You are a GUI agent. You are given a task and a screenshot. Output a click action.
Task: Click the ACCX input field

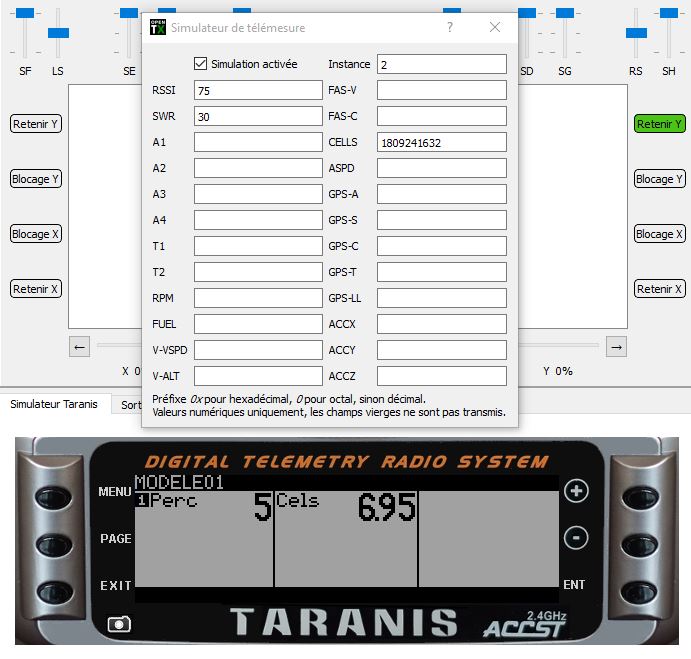(442, 324)
